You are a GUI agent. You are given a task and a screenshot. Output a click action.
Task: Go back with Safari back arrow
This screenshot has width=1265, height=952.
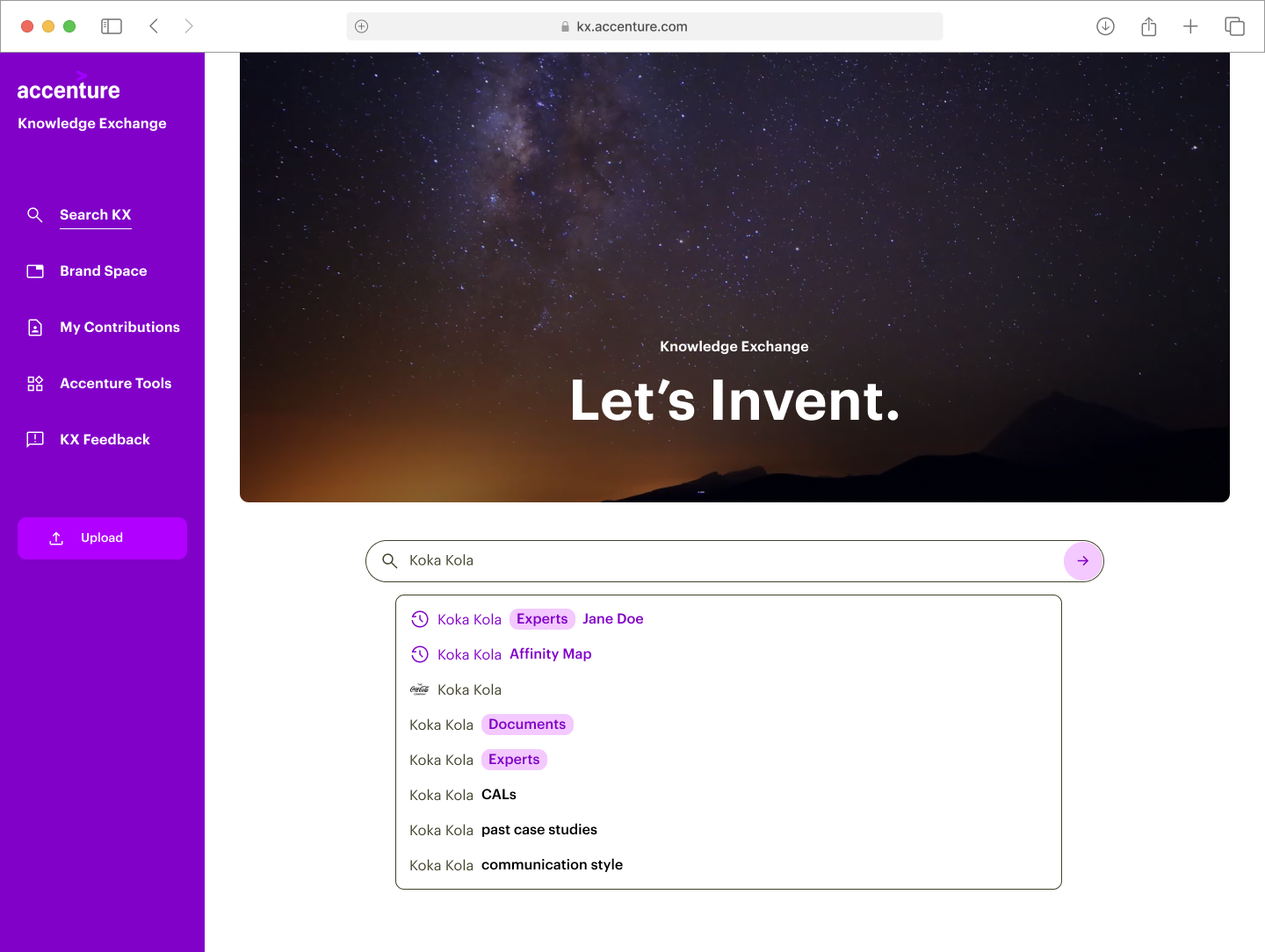tap(154, 26)
